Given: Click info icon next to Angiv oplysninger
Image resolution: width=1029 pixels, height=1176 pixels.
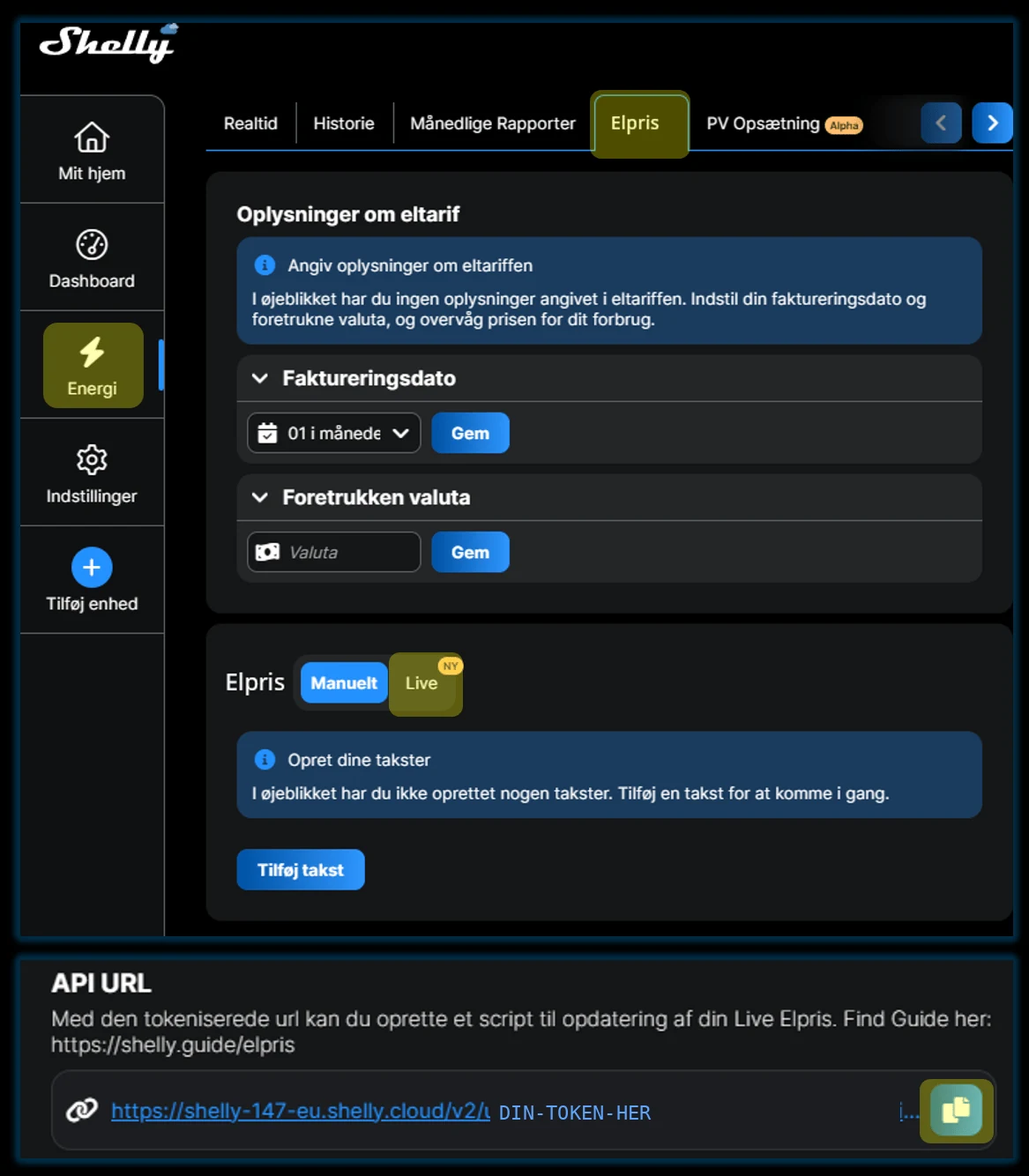Looking at the screenshot, I should (x=265, y=264).
